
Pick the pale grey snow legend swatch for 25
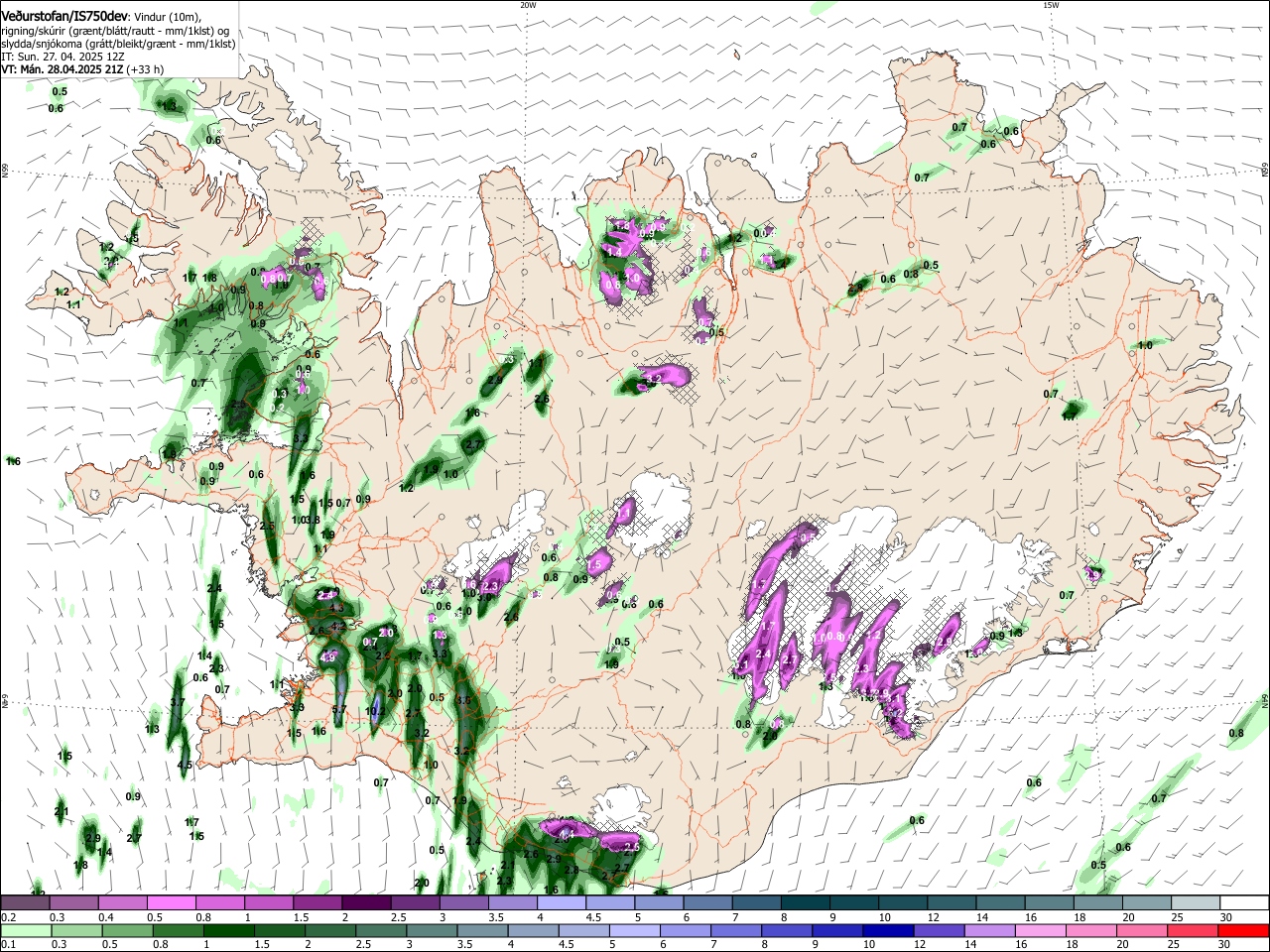[1197, 902]
